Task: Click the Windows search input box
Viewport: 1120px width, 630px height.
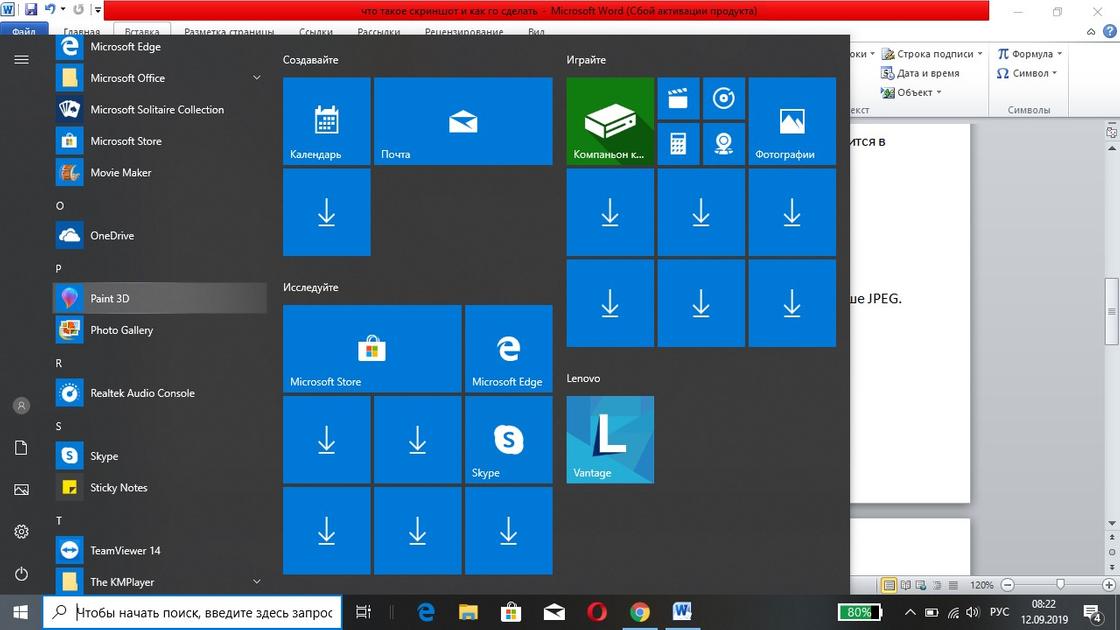Action: (x=204, y=612)
